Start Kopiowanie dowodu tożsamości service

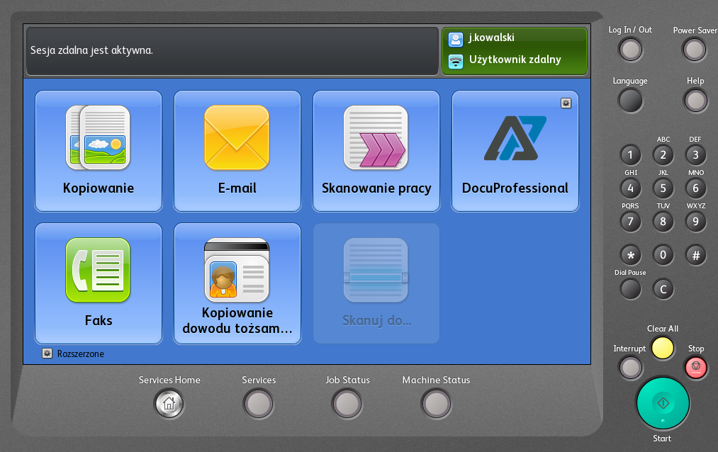coord(237,283)
